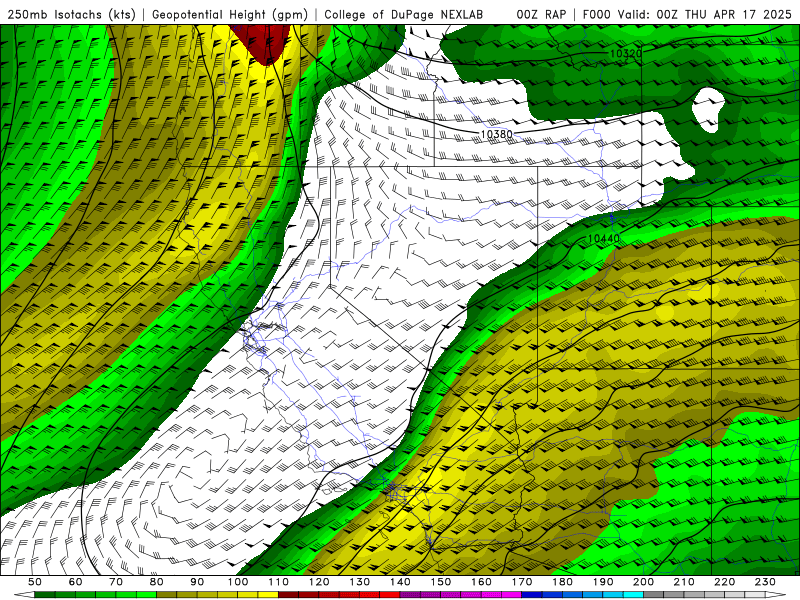Viewport: 800px width, 600px height.
Task: Click the '250mb Isotachs (kts)' title text
Action: [x=71, y=15]
